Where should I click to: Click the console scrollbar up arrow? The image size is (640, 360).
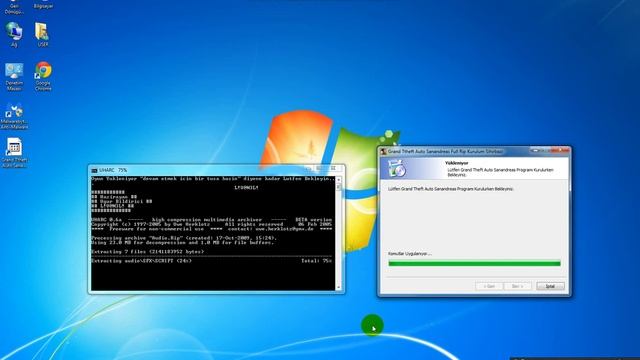(338, 180)
